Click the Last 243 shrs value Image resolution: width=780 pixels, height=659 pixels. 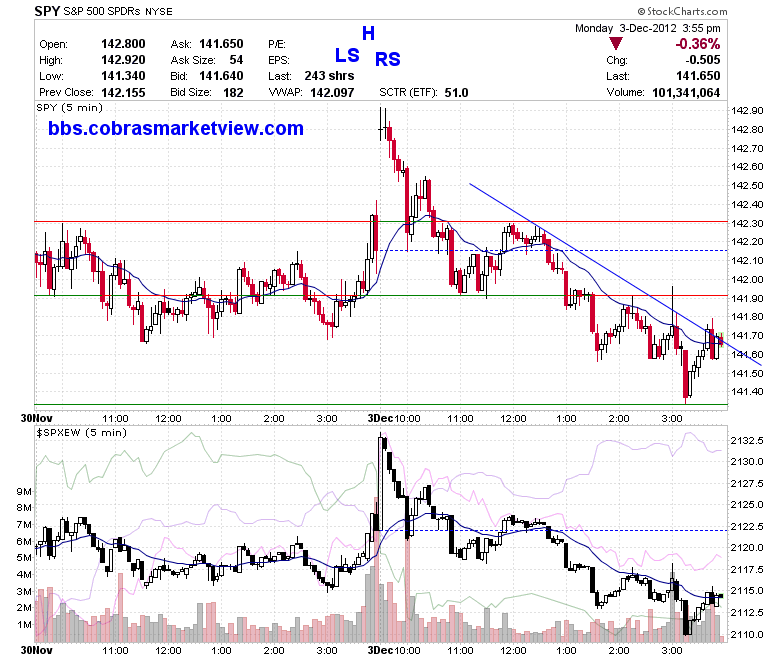(329, 76)
